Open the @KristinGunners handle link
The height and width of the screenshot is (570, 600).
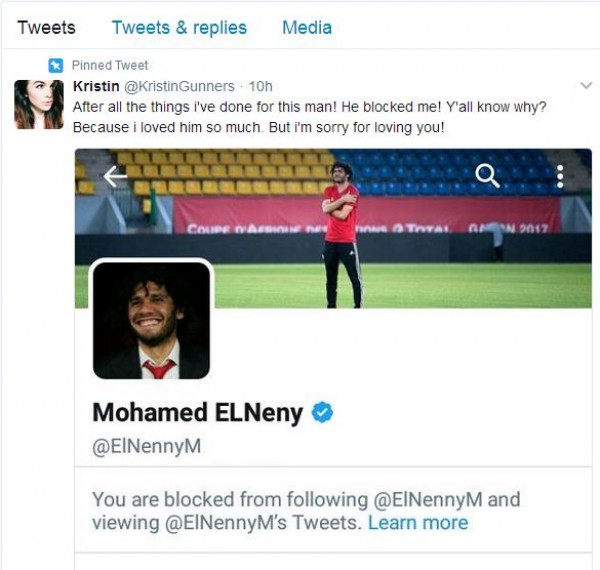pos(179,86)
